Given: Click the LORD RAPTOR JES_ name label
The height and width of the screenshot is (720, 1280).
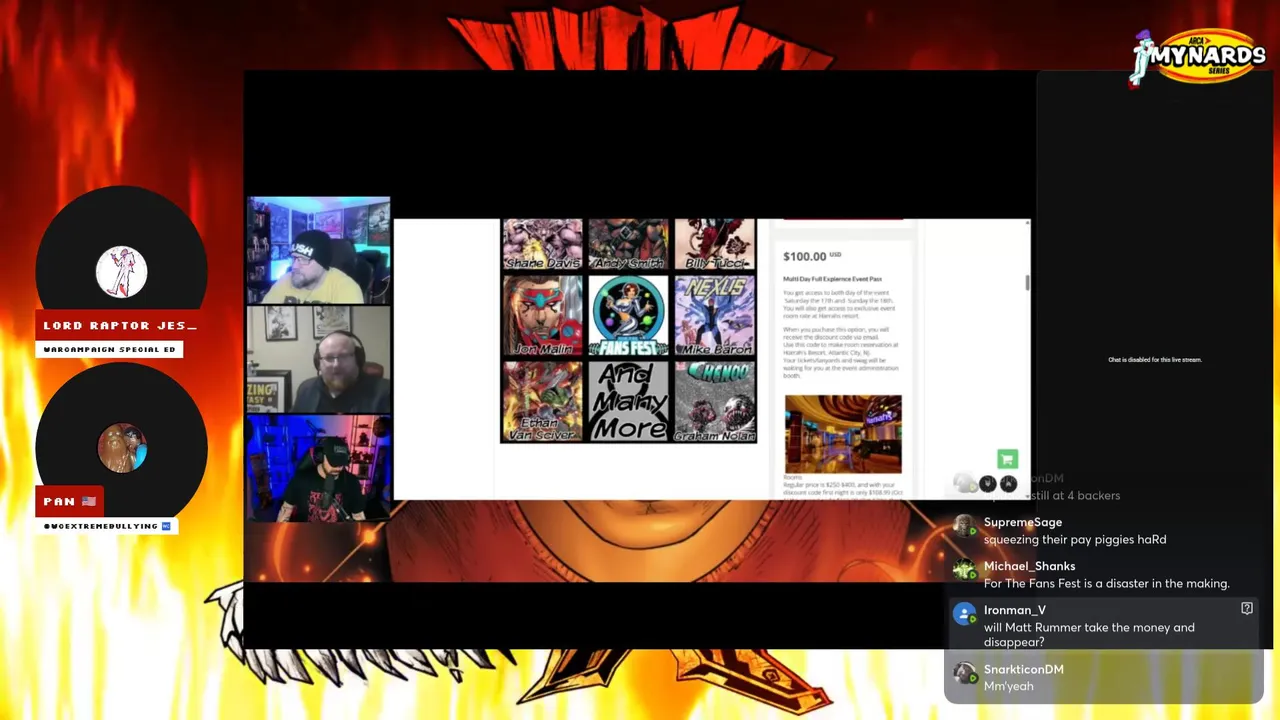Looking at the screenshot, I should [120, 326].
